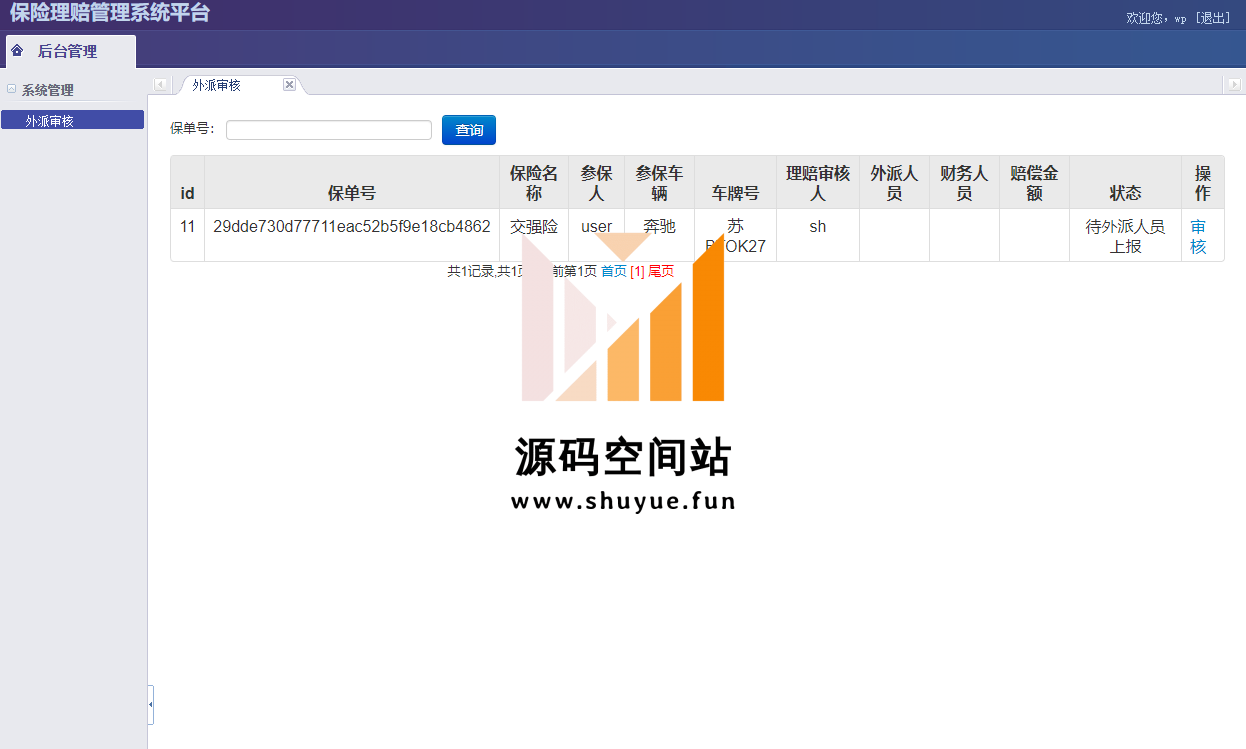Open the 审核 link in the 操作 column
The image size is (1246, 749).
click(1198, 237)
